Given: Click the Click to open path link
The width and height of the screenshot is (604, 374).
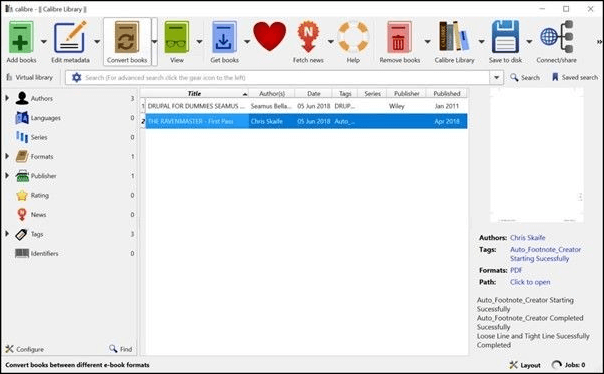Looking at the screenshot, I should click(530, 282).
